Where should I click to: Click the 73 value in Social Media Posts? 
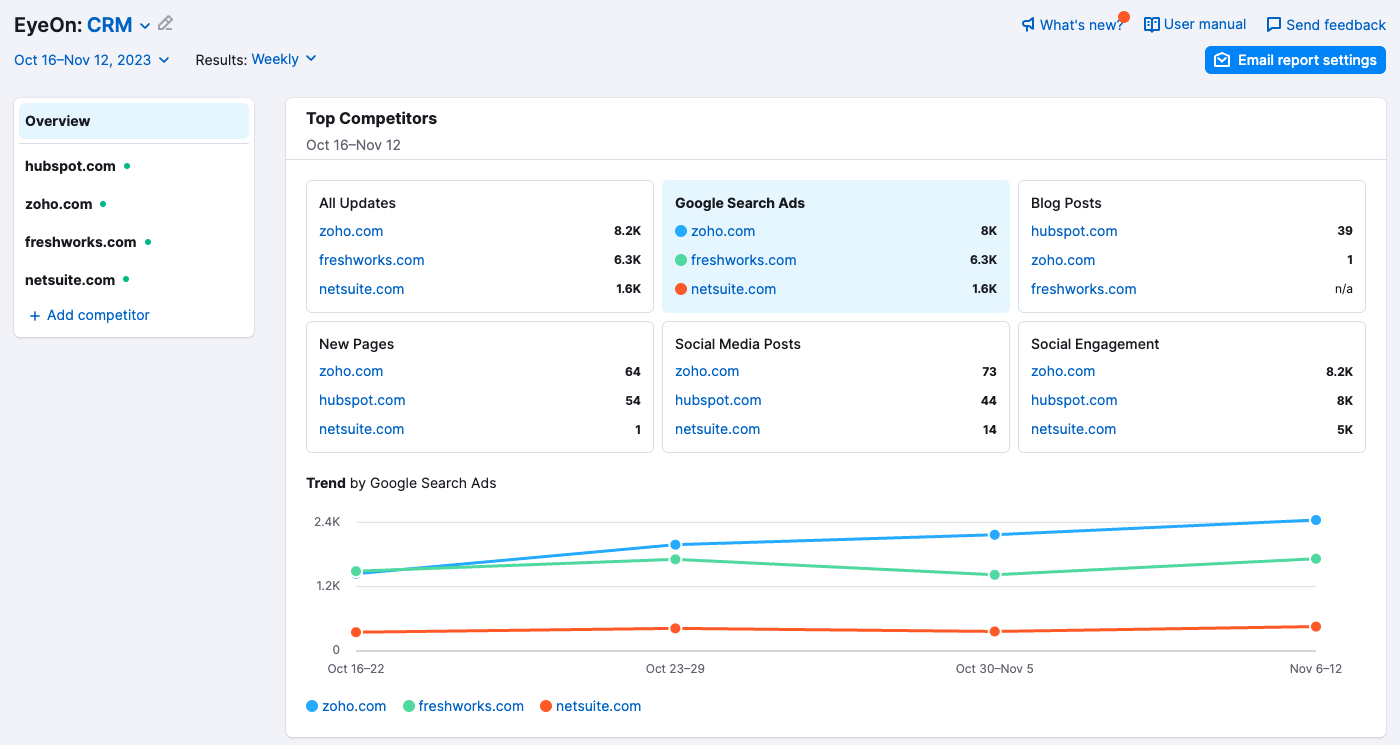pyautogui.click(x=989, y=371)
